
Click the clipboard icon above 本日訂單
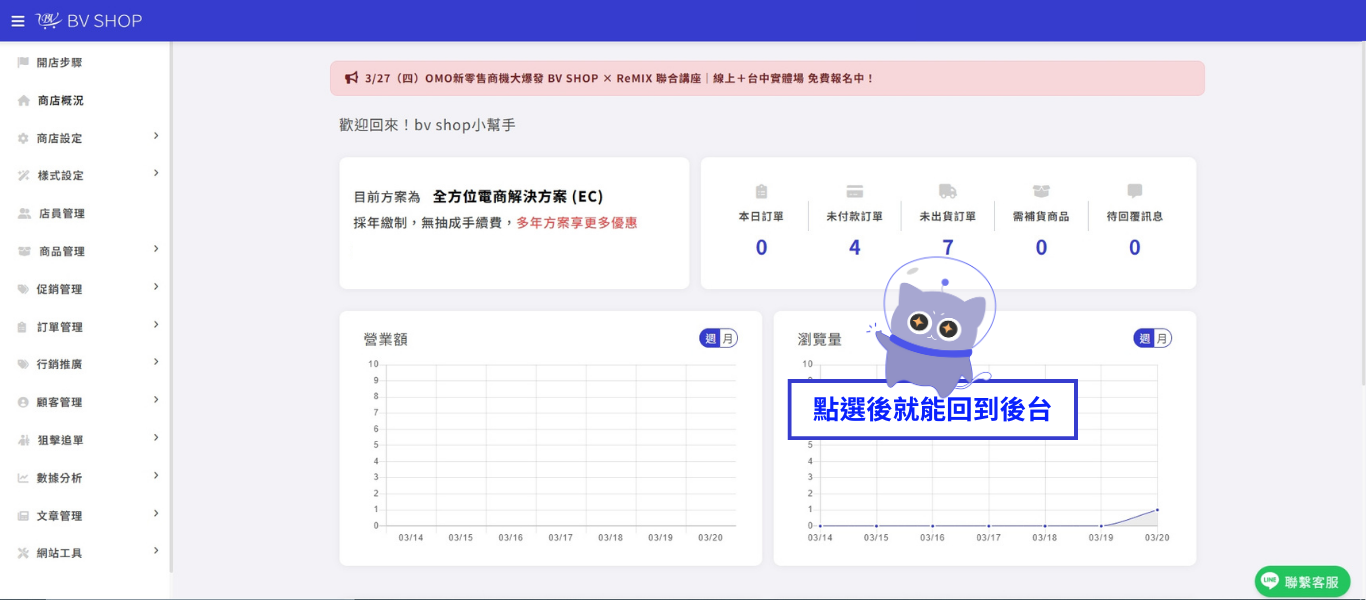[x=761, y=191]
